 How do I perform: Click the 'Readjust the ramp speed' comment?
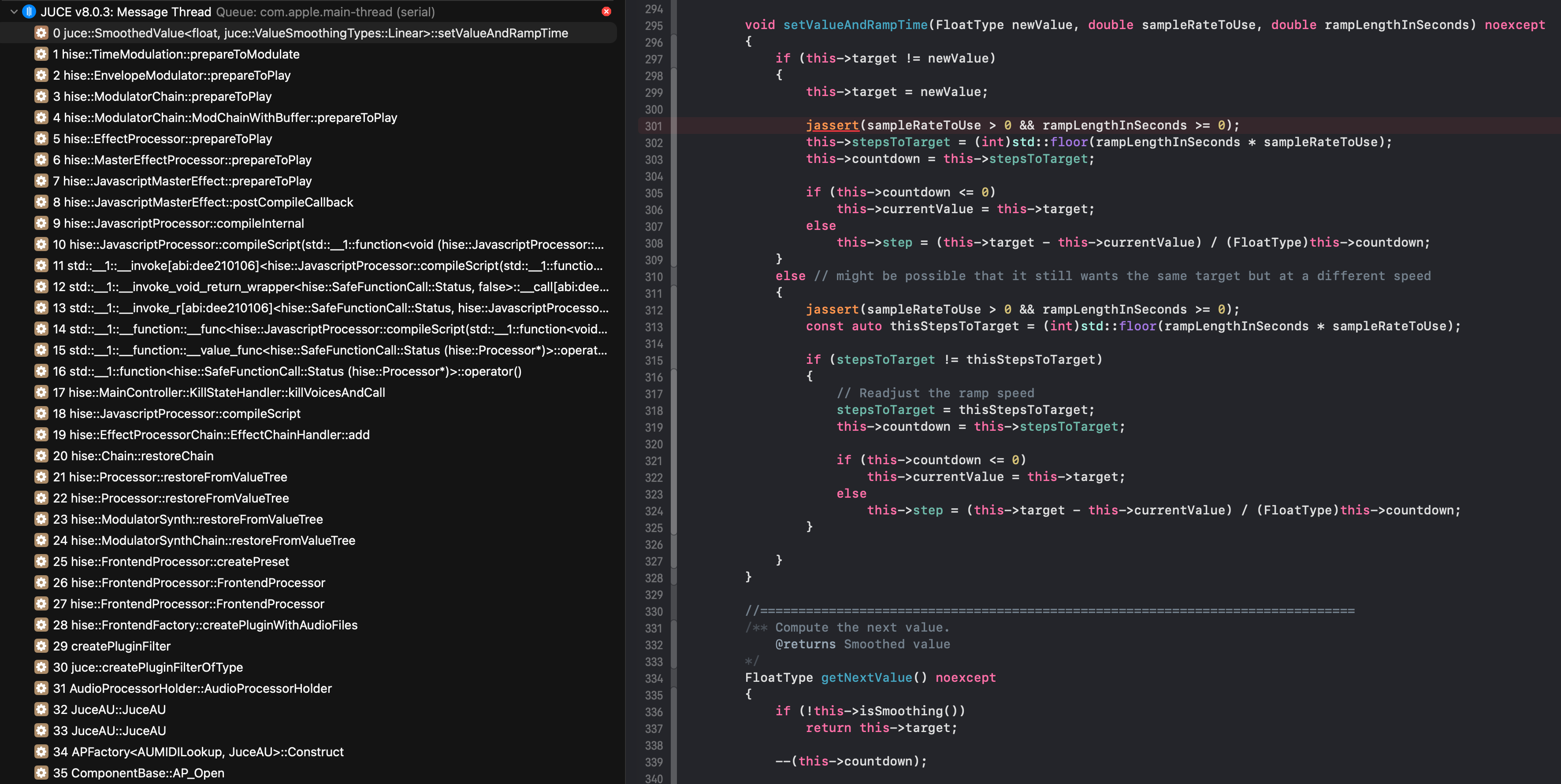[x=936, y=393]
